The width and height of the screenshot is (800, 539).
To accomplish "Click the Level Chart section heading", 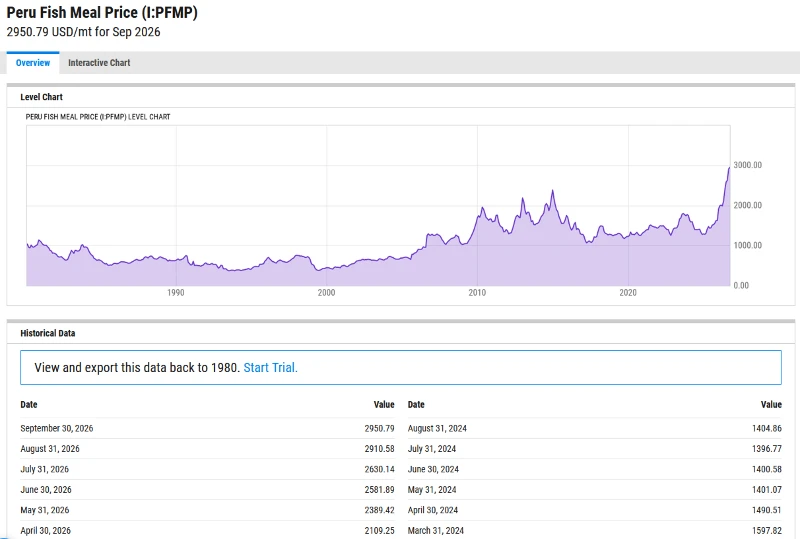I will click(x=41, y=97).
